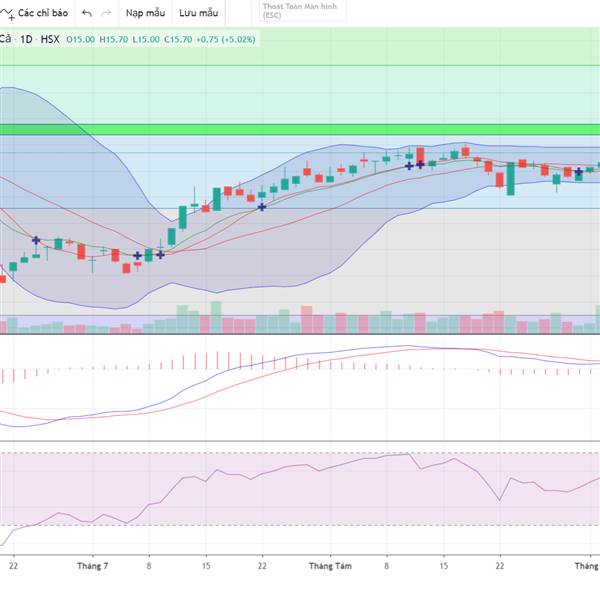Viewport: 600px width, 600px height.
Task: Click the Tháng 7 time axis label
Action: click(93, 566)
